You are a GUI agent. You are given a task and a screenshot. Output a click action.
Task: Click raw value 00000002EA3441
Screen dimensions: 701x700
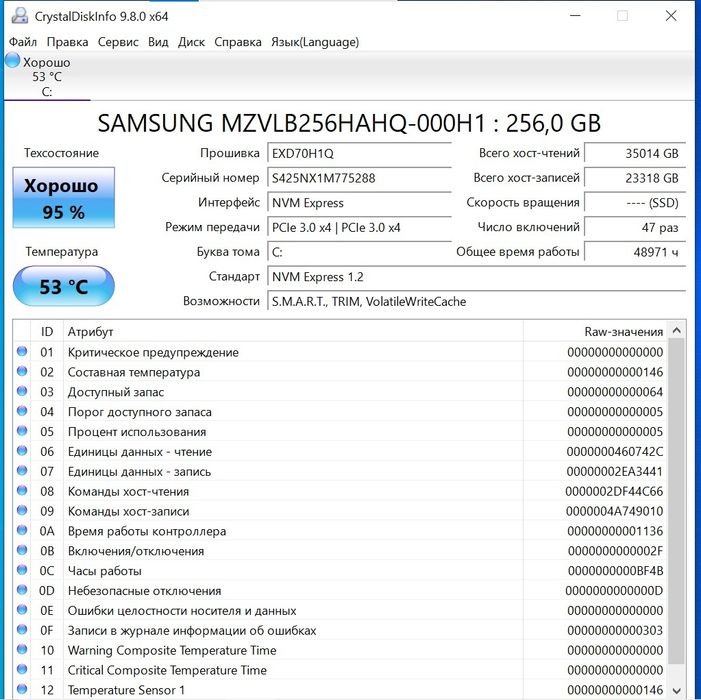click(x=615, y=472)
